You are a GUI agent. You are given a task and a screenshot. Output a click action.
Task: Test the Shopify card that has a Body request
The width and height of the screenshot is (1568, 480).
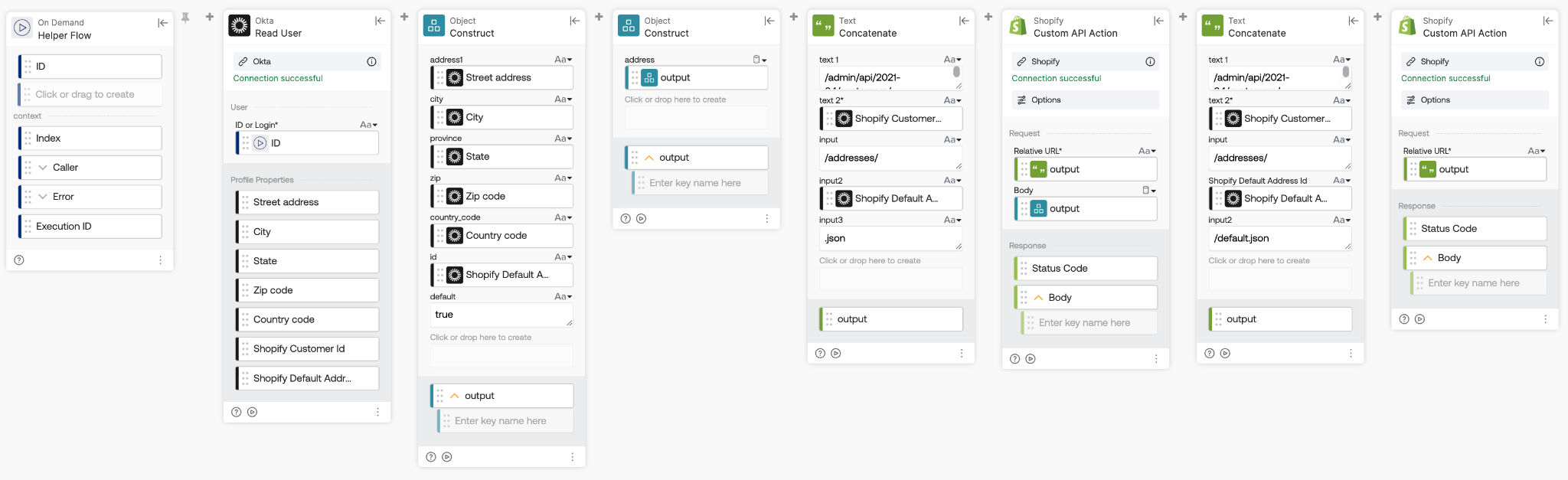(1031, 359)
